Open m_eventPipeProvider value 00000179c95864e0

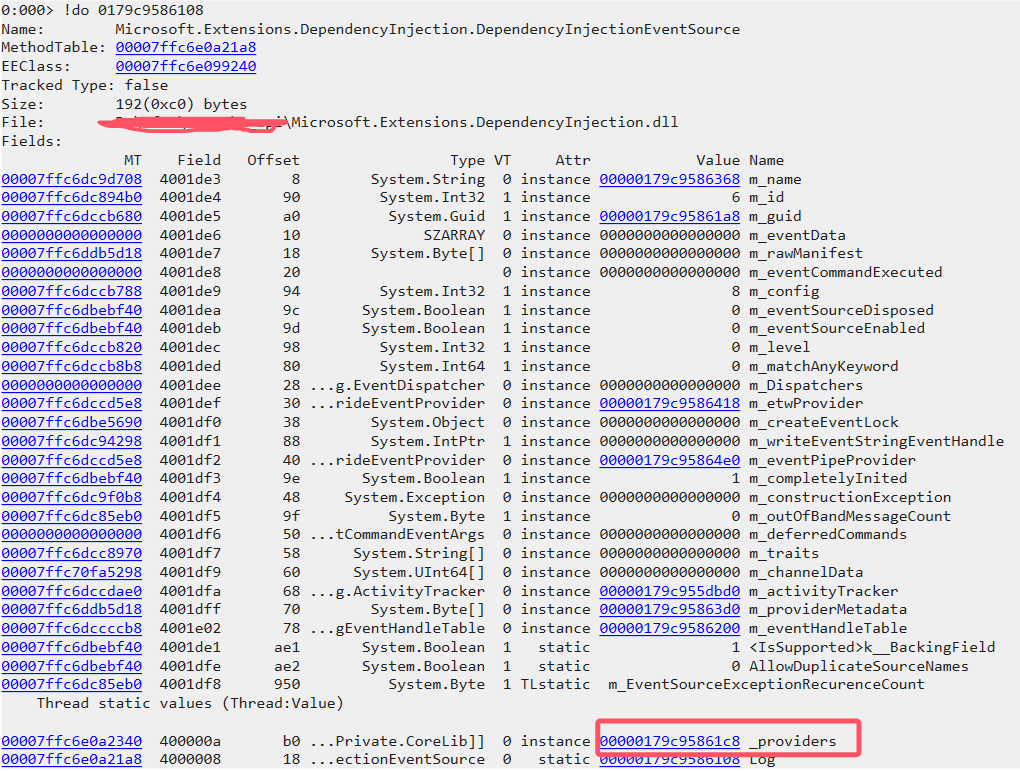click(669, 460)
